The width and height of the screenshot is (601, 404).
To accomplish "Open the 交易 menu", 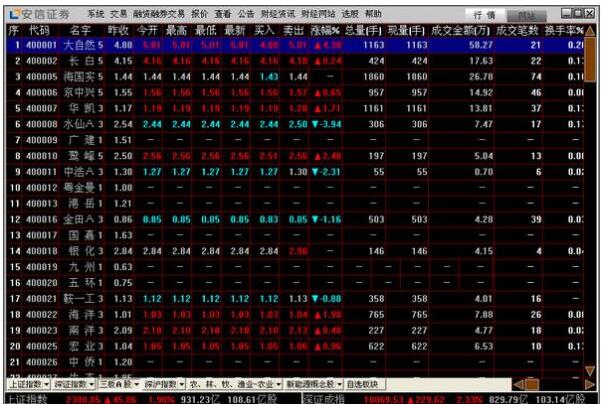I will point(118,14).
